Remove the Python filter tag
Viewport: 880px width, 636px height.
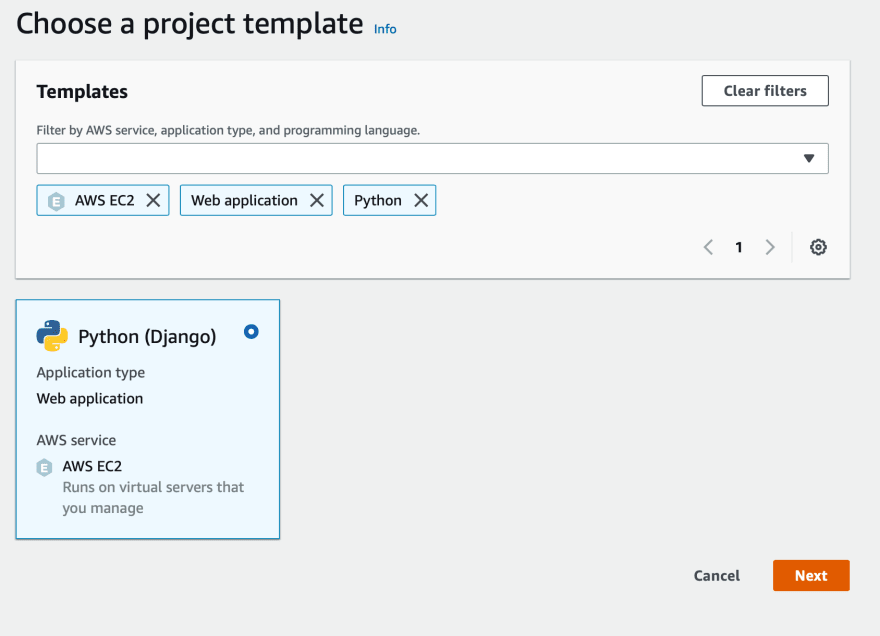click(421, 200)
